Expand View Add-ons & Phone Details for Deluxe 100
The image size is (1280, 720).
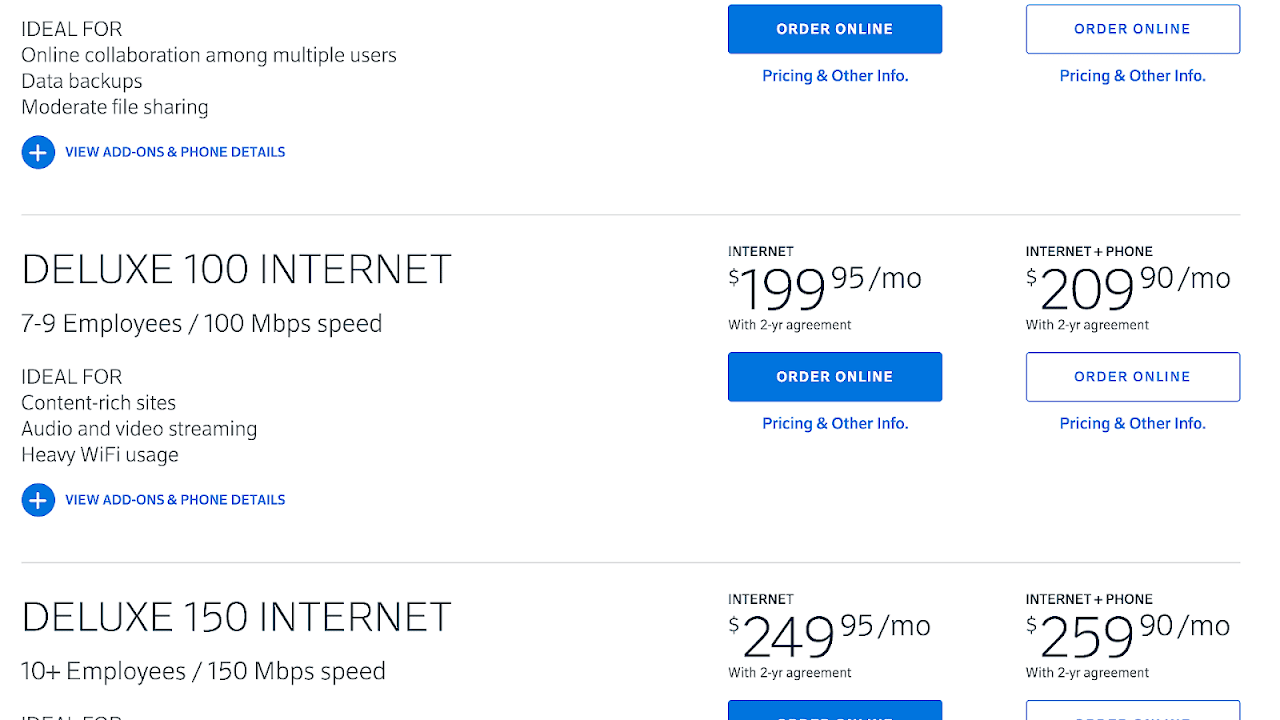(x=175, y=500)
